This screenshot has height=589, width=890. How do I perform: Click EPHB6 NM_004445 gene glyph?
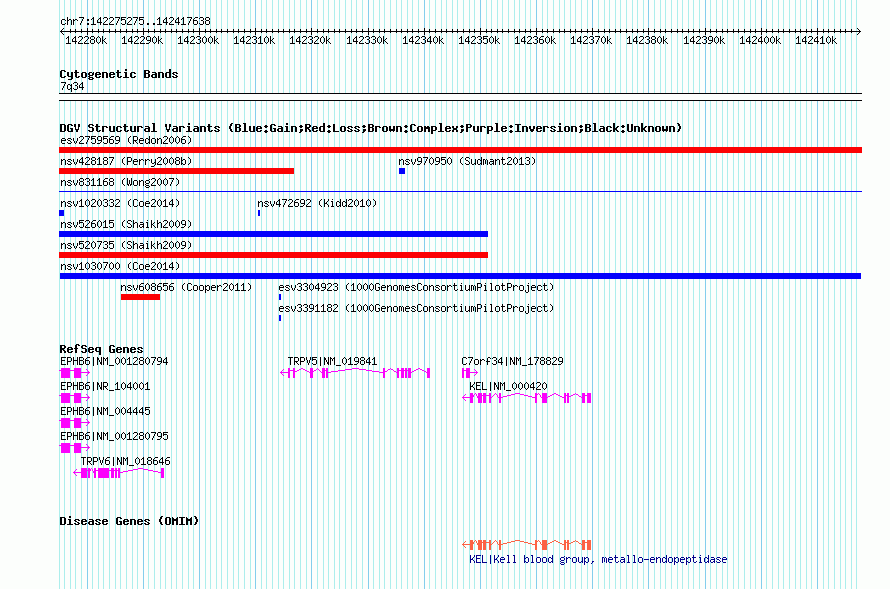coord(75,423)
